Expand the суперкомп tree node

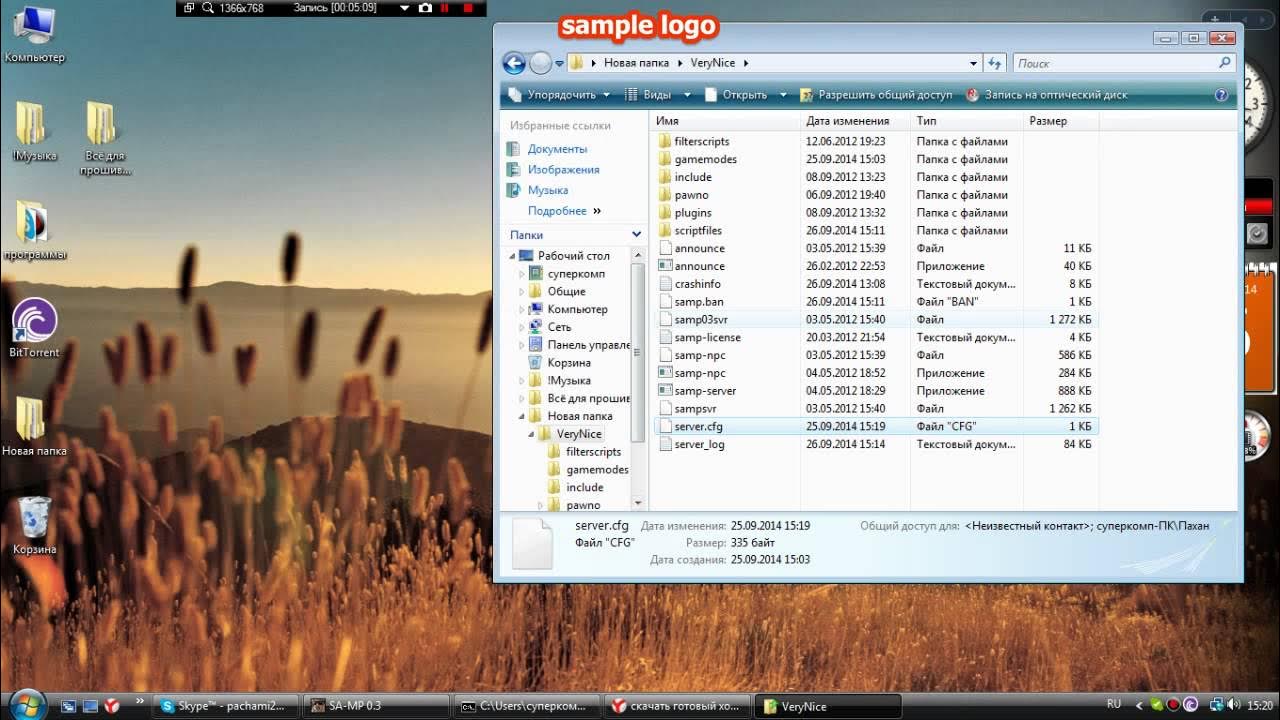(522, 274)
